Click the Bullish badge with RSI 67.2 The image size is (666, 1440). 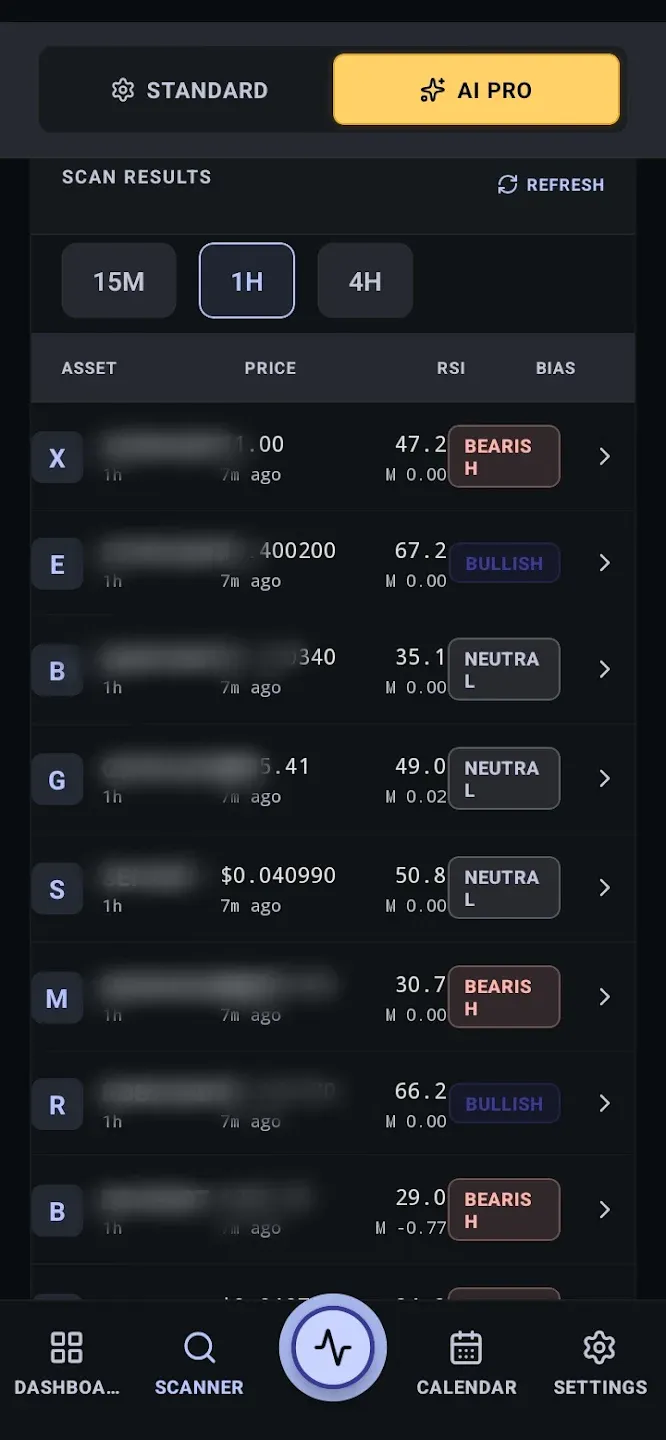504,563
